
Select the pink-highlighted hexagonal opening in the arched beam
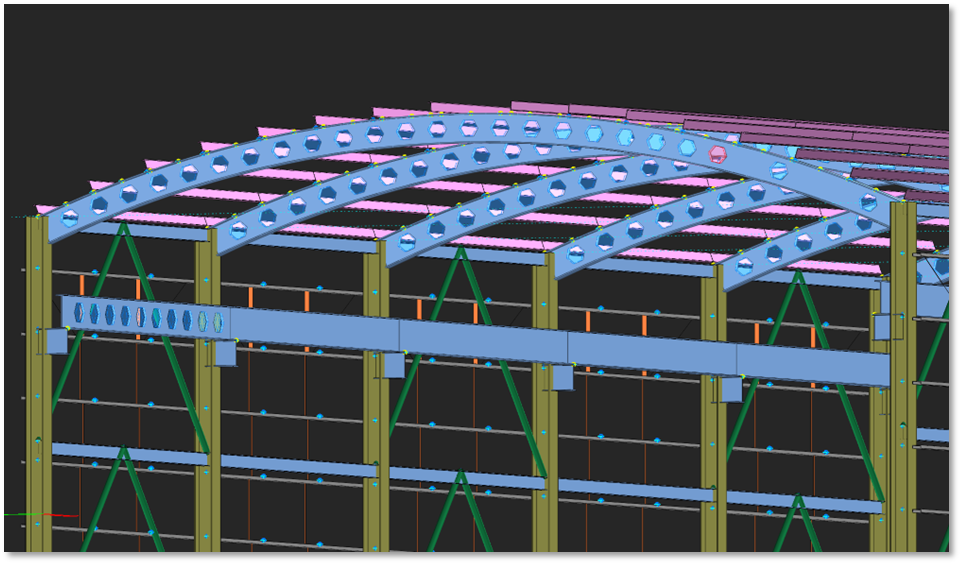(717, 154)
